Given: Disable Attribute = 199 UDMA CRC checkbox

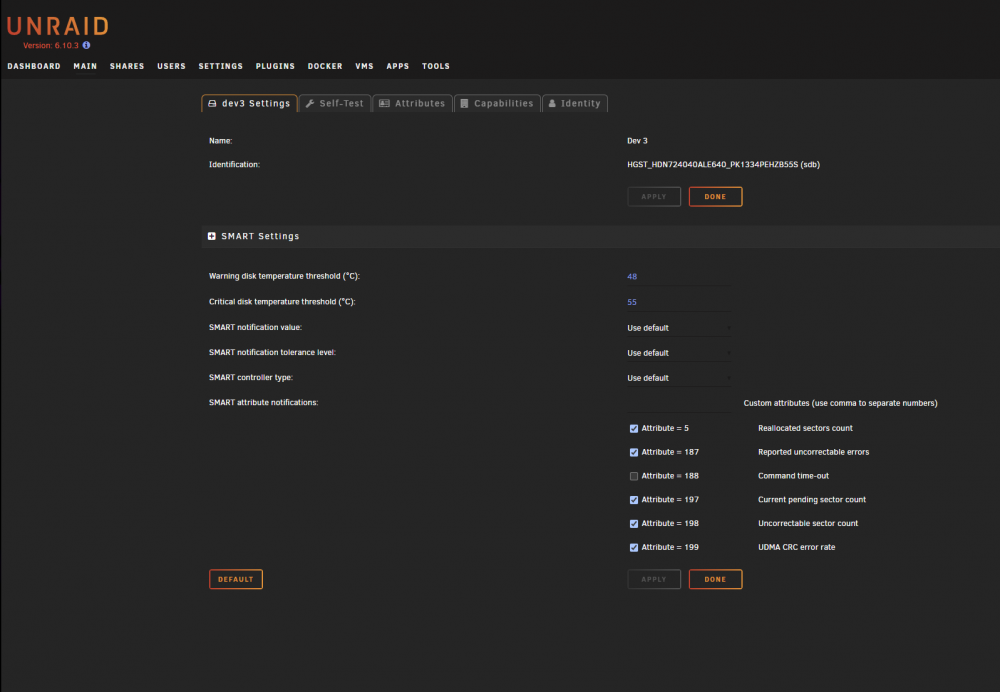Looking at the screenshot, I should point(634,547).
